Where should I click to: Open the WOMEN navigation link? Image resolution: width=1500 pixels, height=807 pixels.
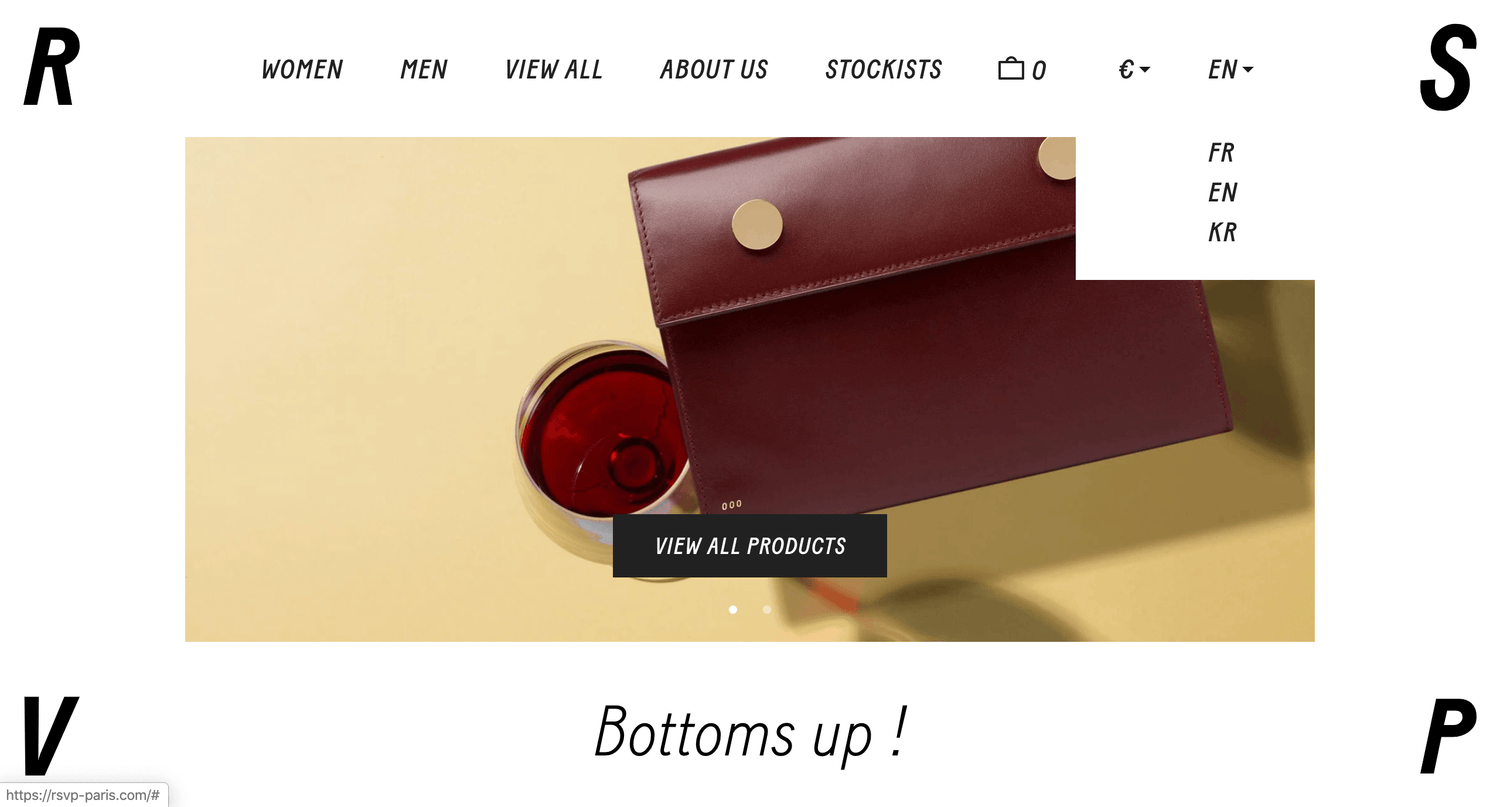[302, 69]
